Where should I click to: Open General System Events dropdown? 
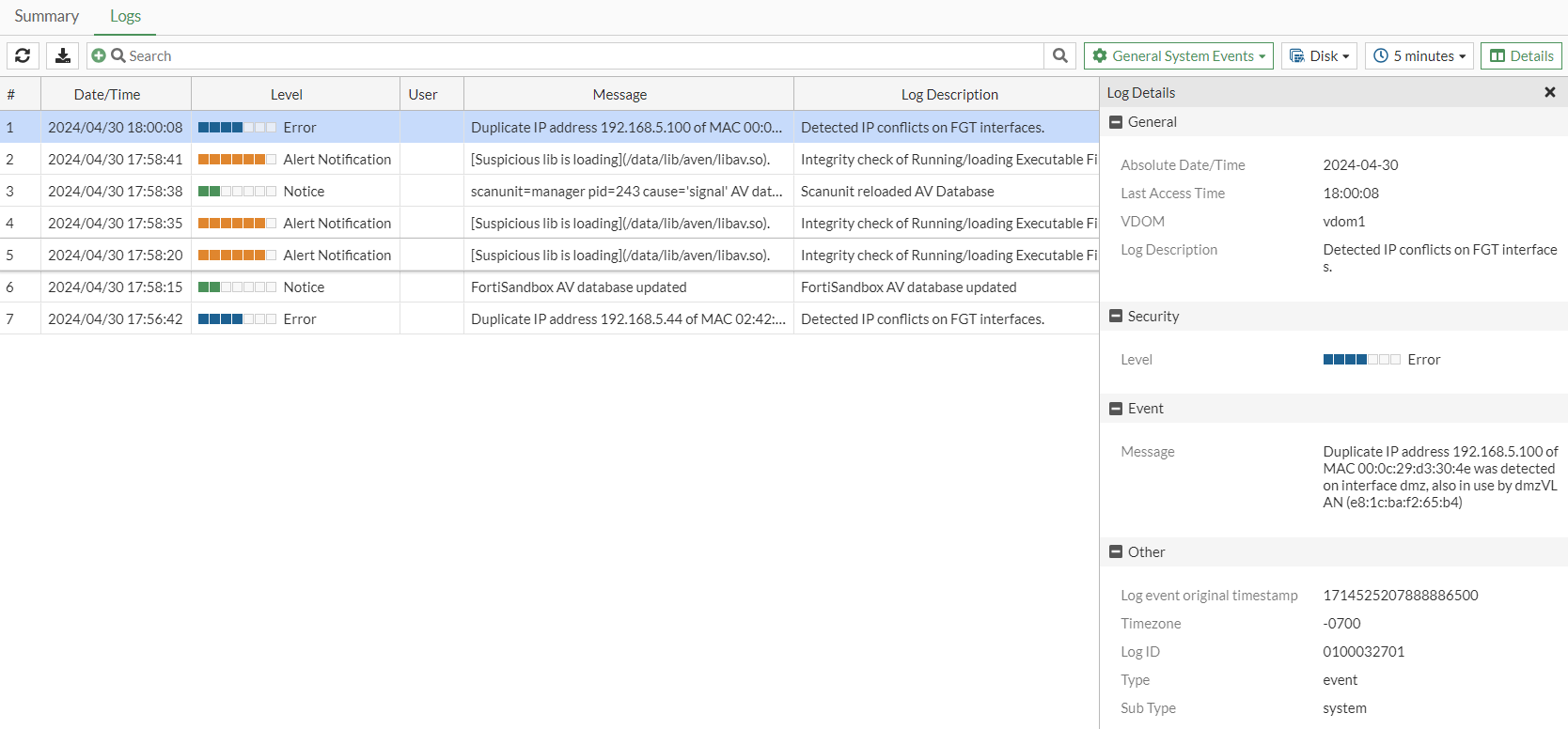point(1179,56)
